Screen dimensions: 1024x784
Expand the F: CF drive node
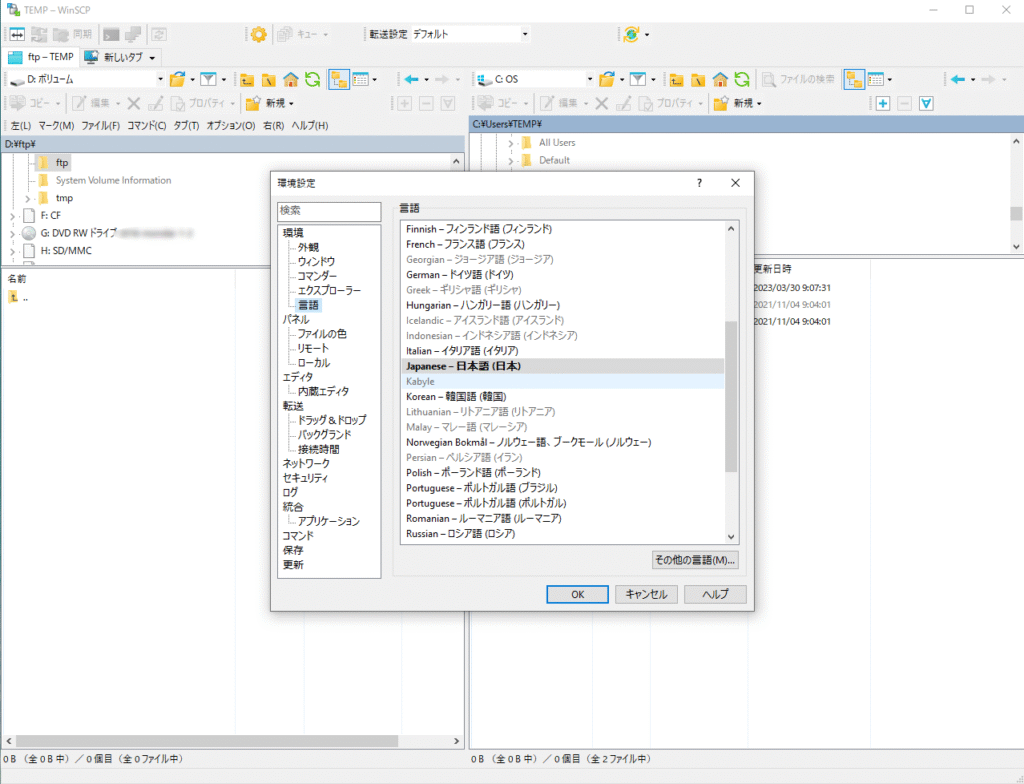tap(12, 216)
